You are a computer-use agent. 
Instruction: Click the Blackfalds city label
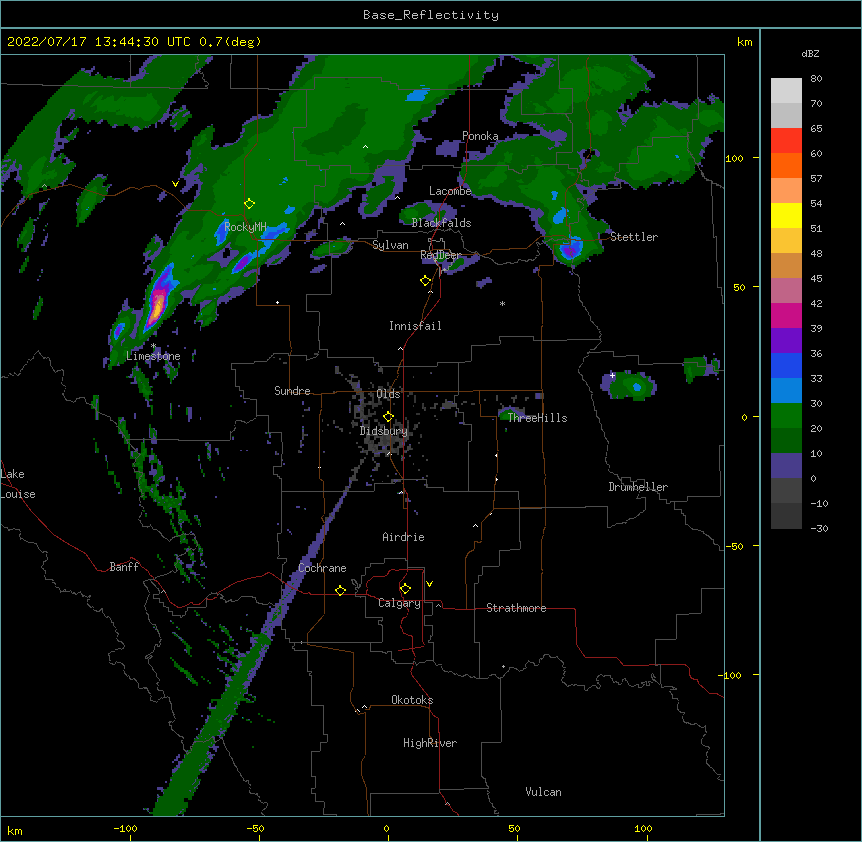click(441, 223)
